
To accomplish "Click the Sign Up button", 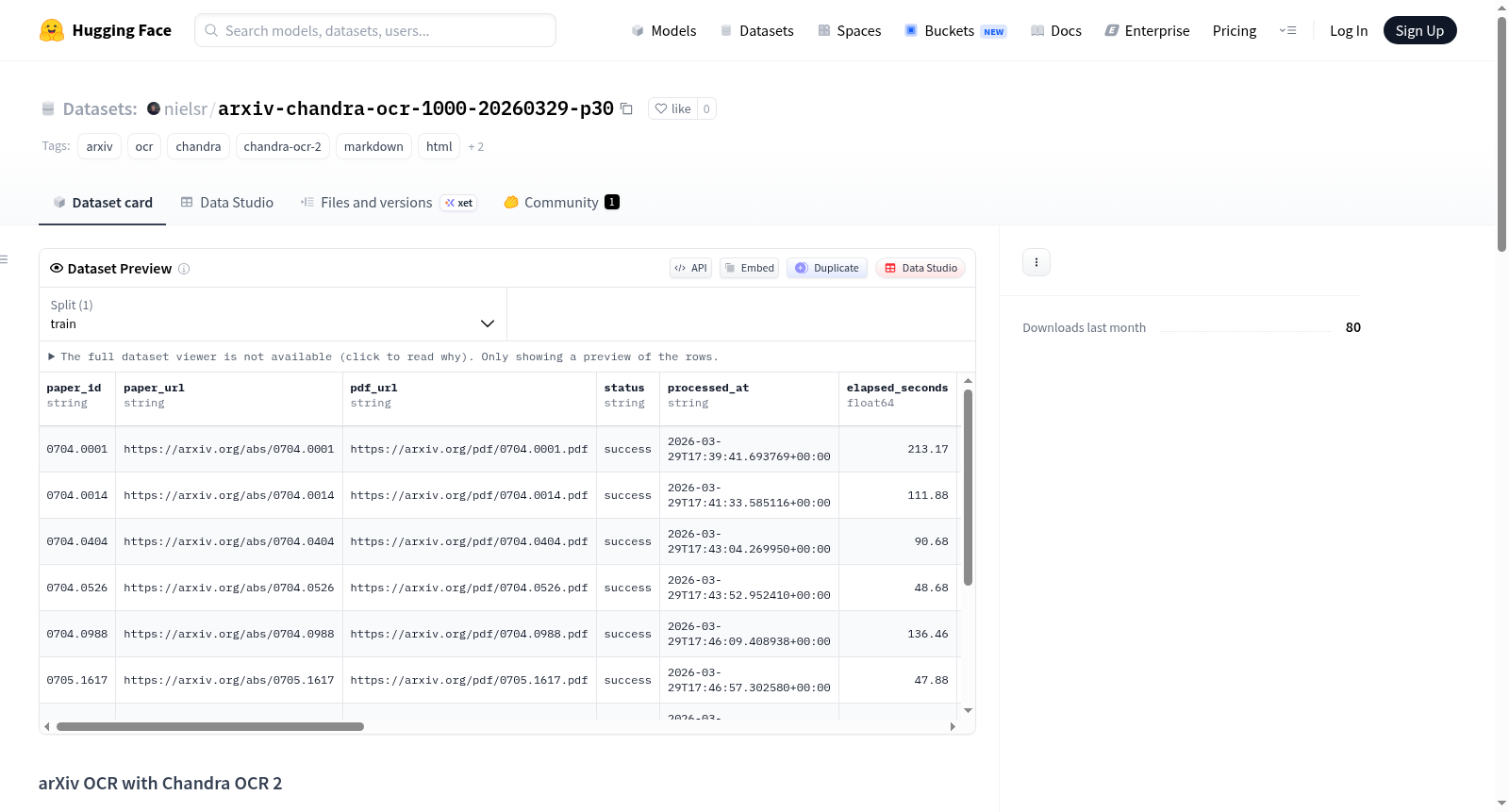I will 1419,31.
